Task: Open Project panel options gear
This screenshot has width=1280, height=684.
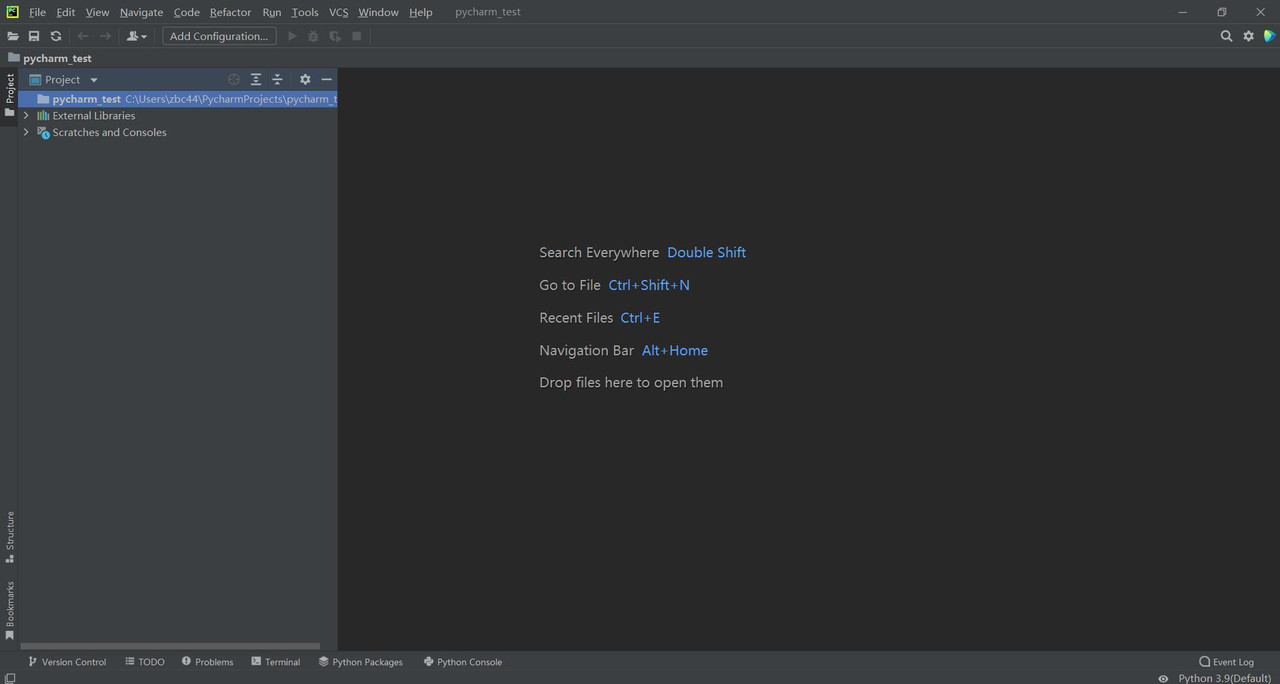Action: (305, 80)
